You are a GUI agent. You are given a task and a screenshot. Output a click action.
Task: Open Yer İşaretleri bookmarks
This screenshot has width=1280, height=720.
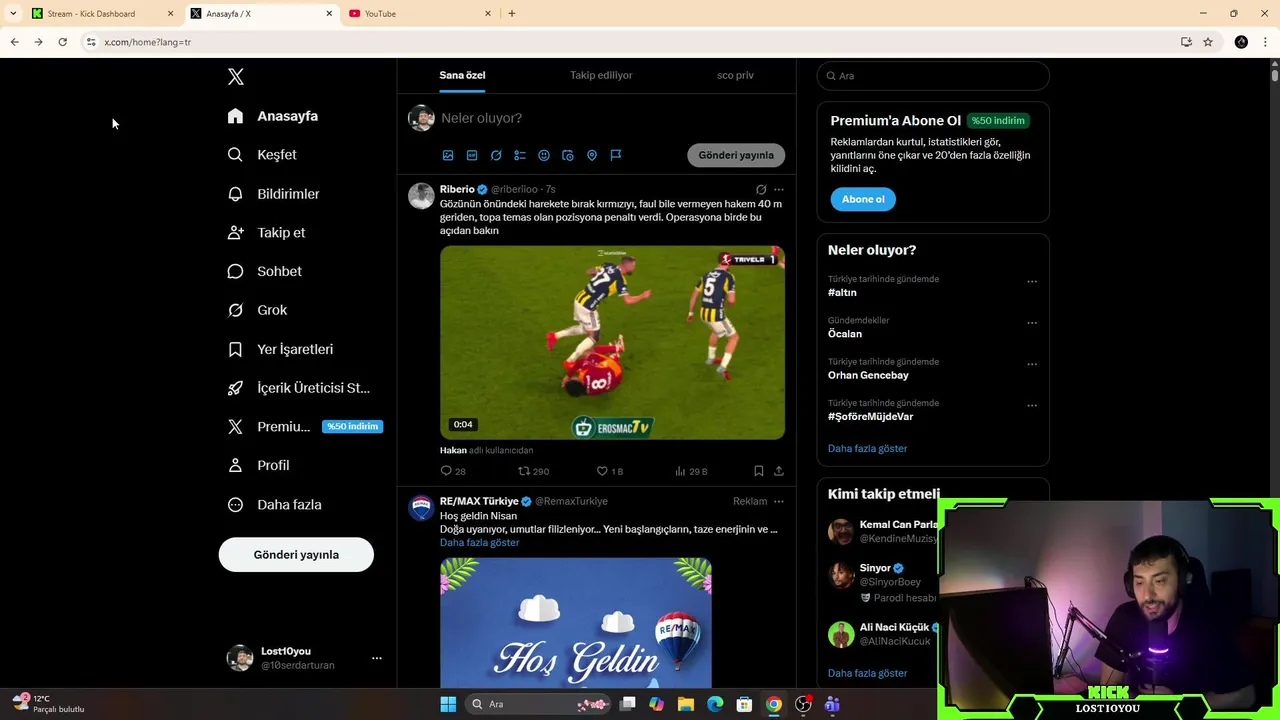pyautogui.click(x=281, y=349)
